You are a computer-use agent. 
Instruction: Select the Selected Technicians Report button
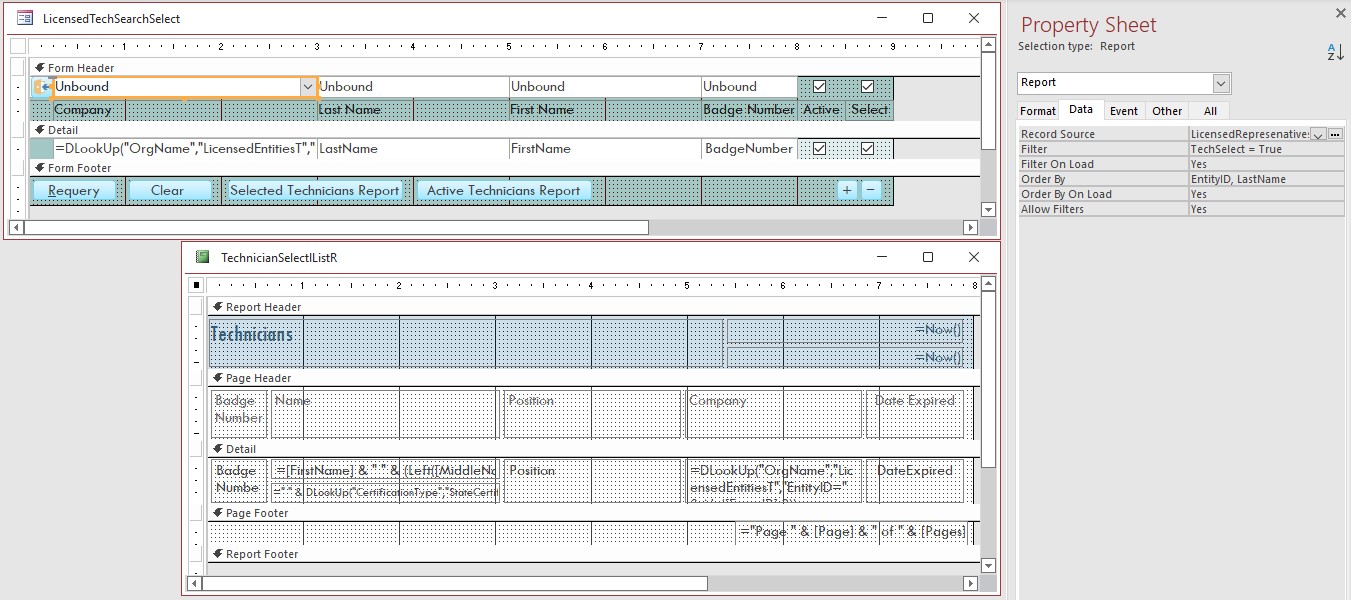(315, 190)
